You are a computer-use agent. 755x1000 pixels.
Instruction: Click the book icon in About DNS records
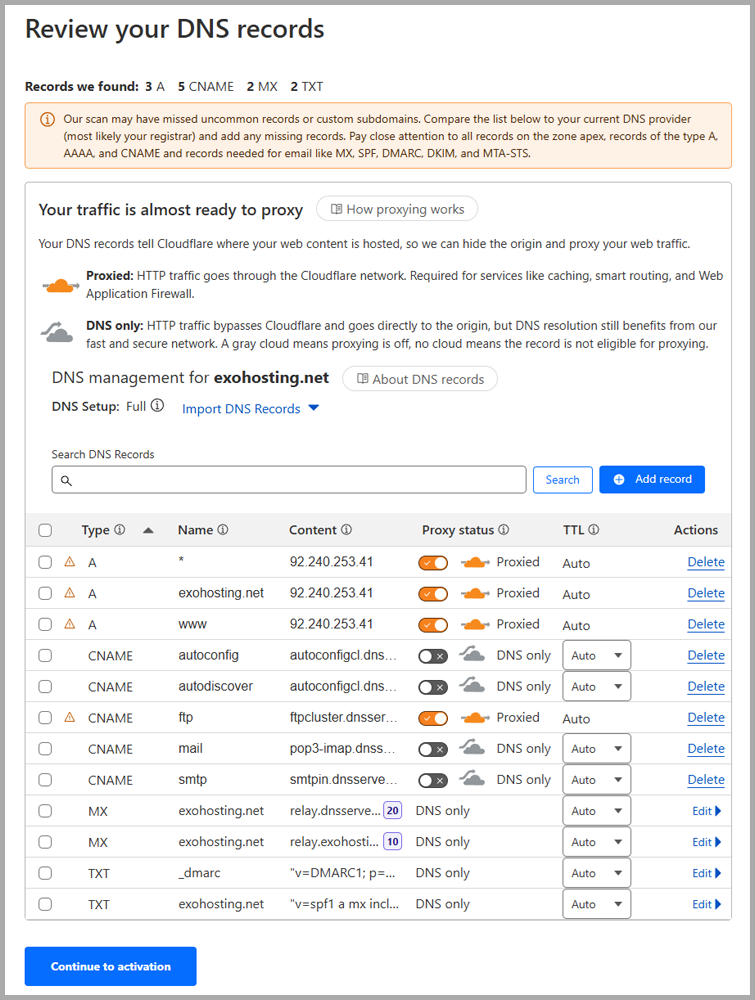362,379
